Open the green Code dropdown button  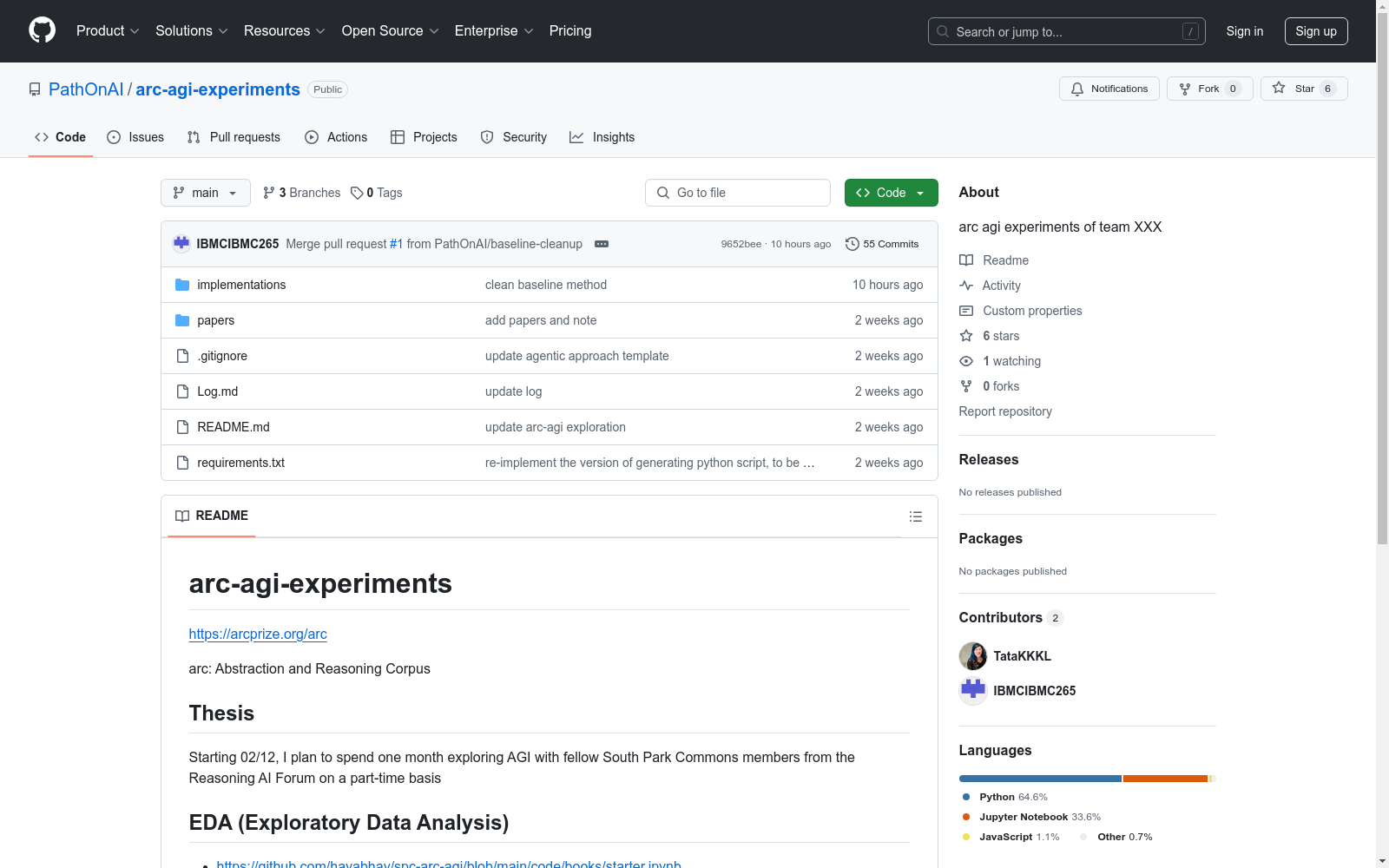(892, 193)
